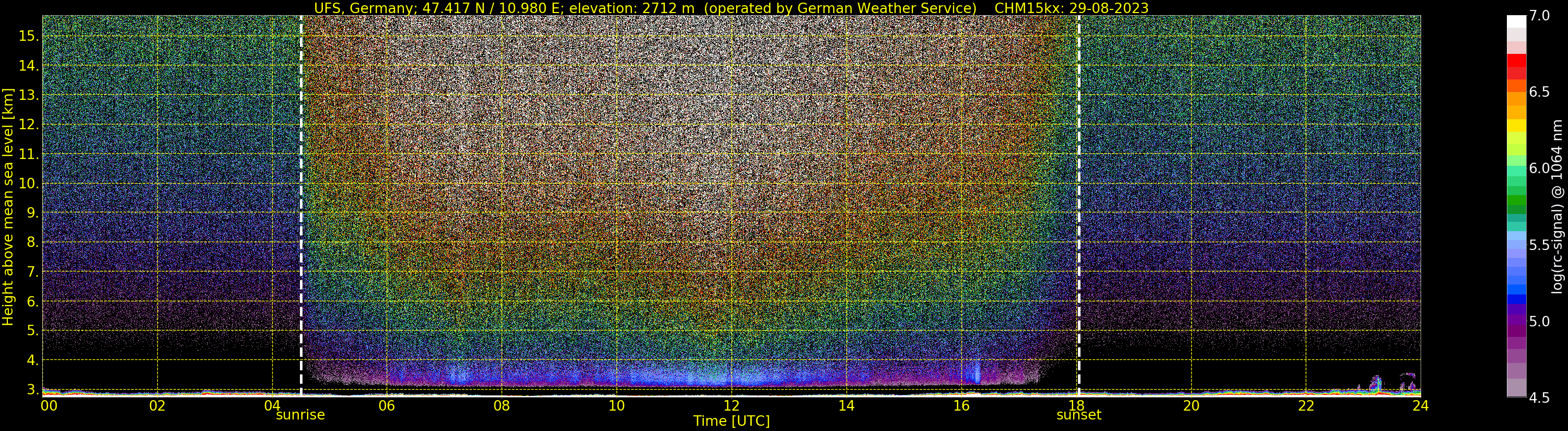Click the colorbar value '7.0'
The width and height of the screenshot is (1568, 431).
tap(1539, 16)
